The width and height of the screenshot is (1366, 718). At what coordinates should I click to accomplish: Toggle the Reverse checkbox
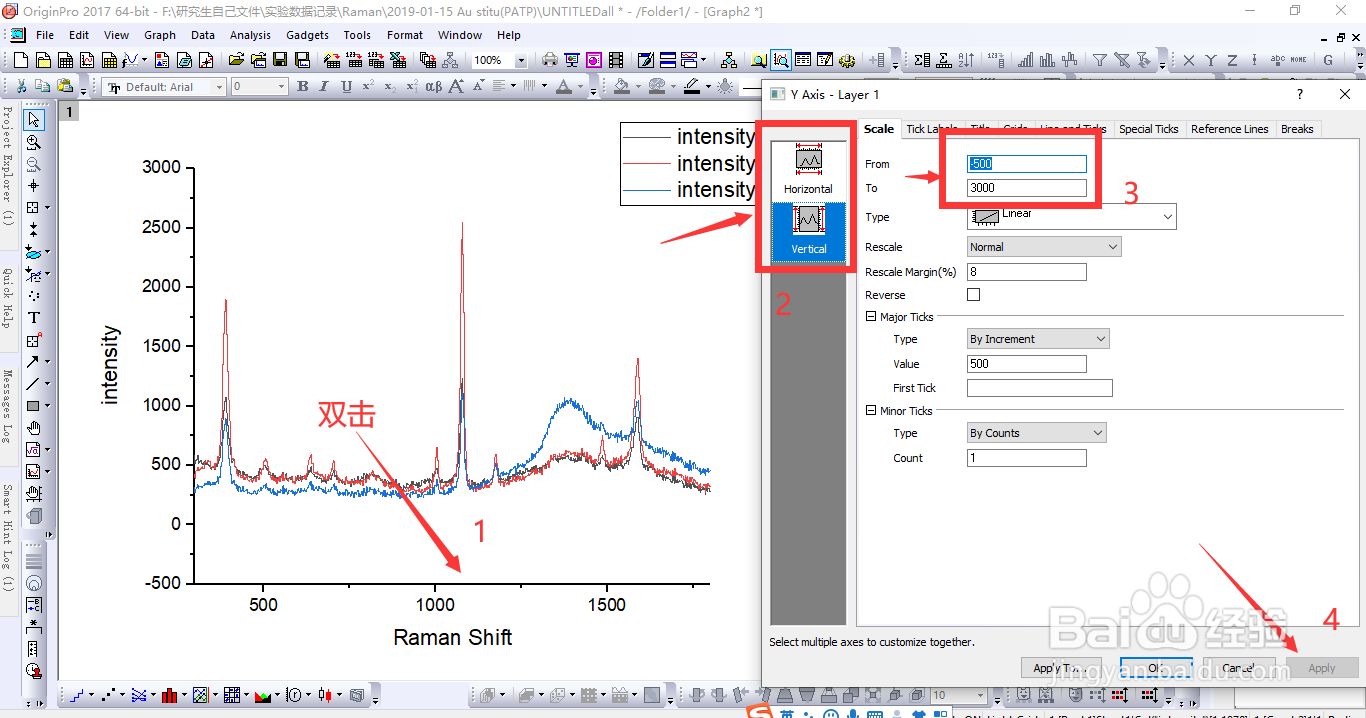[974, 295]
